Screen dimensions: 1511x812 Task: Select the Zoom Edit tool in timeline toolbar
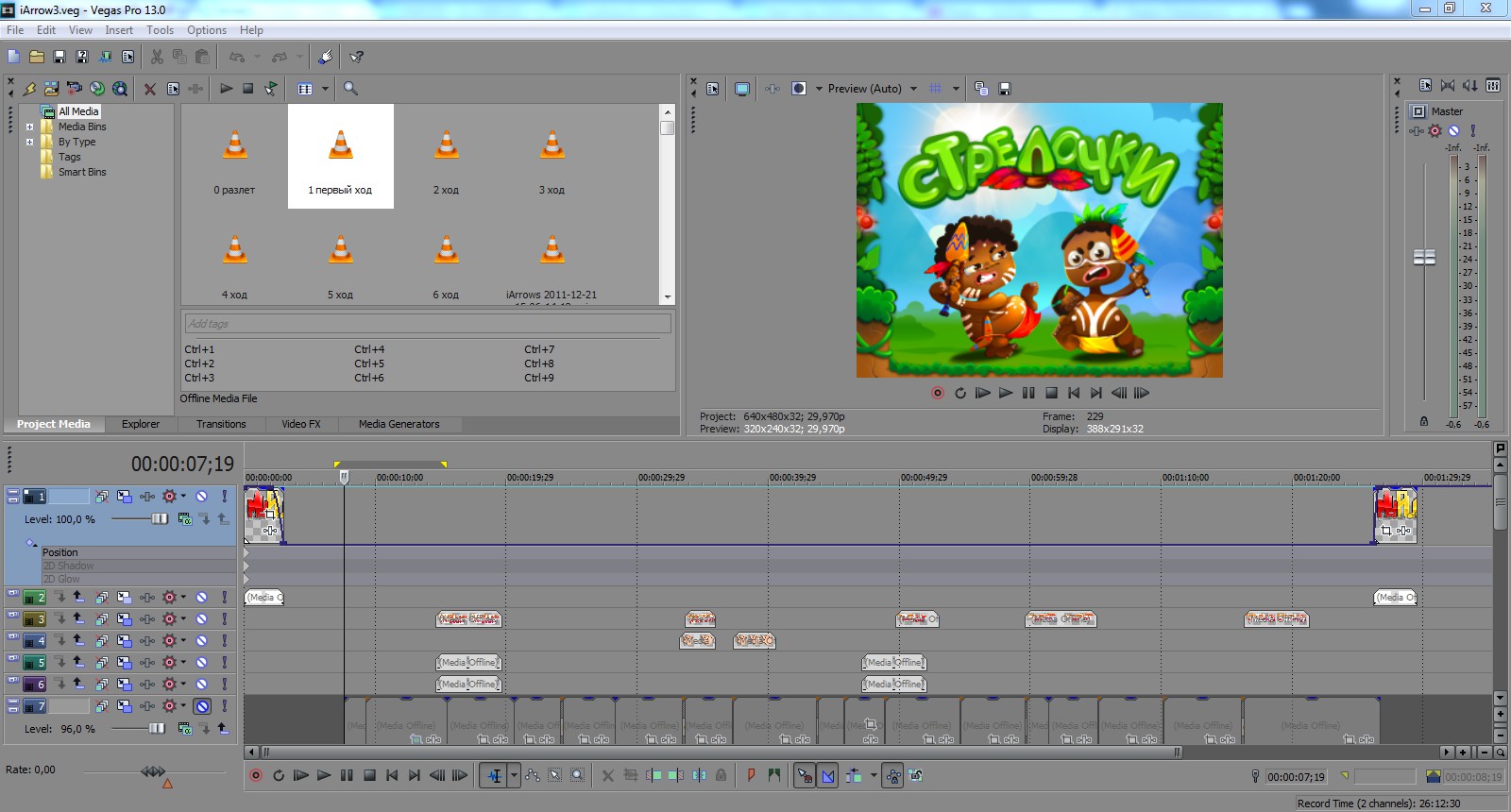tap(578, 776)
